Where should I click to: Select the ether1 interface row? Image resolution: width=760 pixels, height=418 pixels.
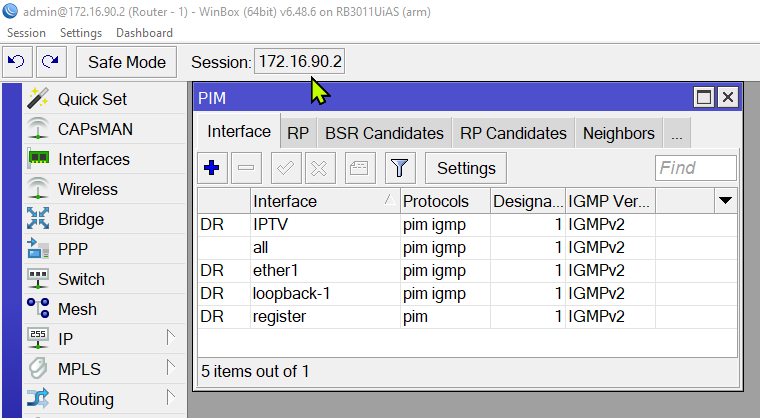(467, 270)
